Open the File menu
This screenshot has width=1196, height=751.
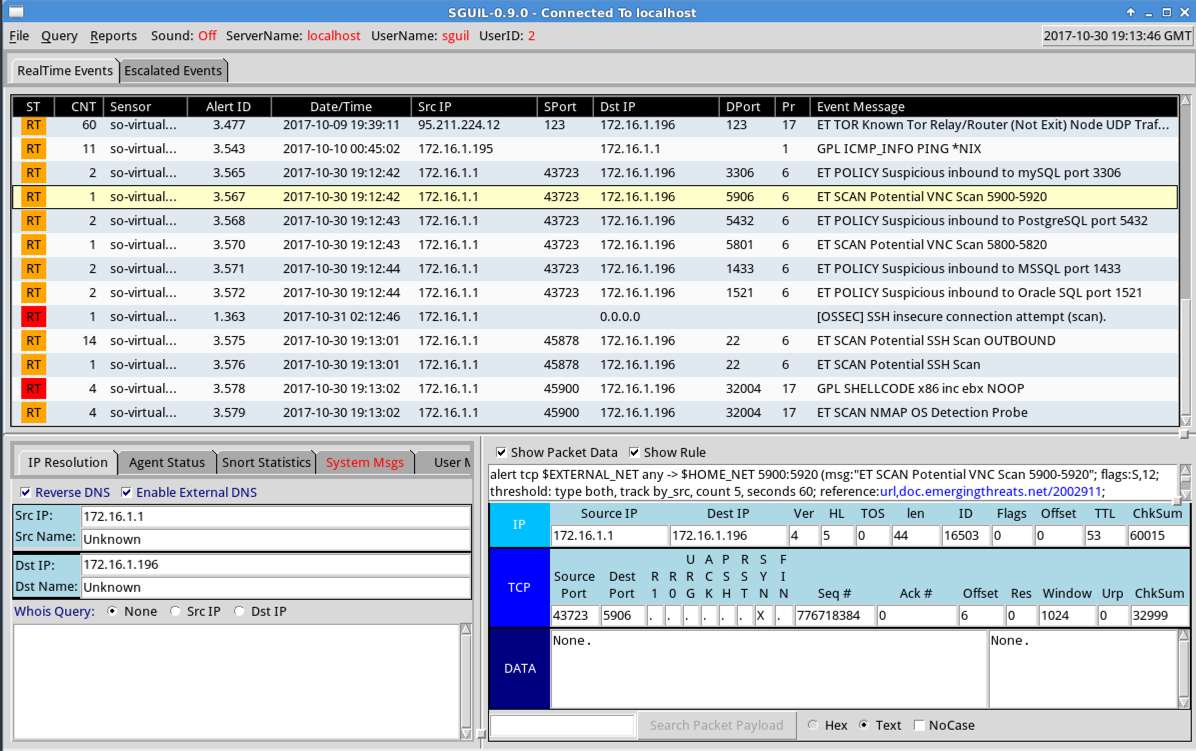coord(19,36)
